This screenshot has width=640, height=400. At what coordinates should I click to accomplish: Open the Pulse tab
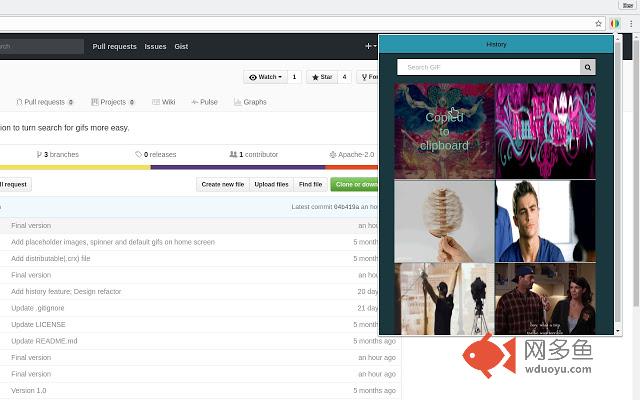coord(204,102)
